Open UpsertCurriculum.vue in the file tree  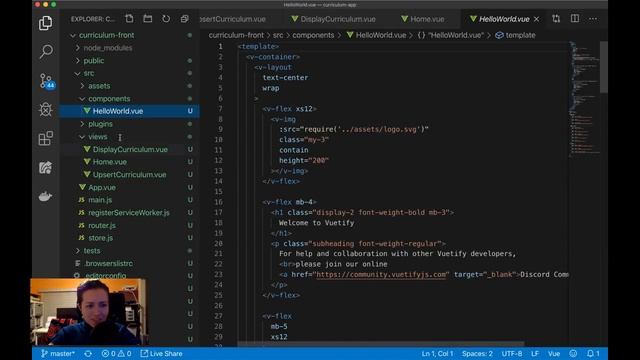pyautogui.click(x=129, y=175)
